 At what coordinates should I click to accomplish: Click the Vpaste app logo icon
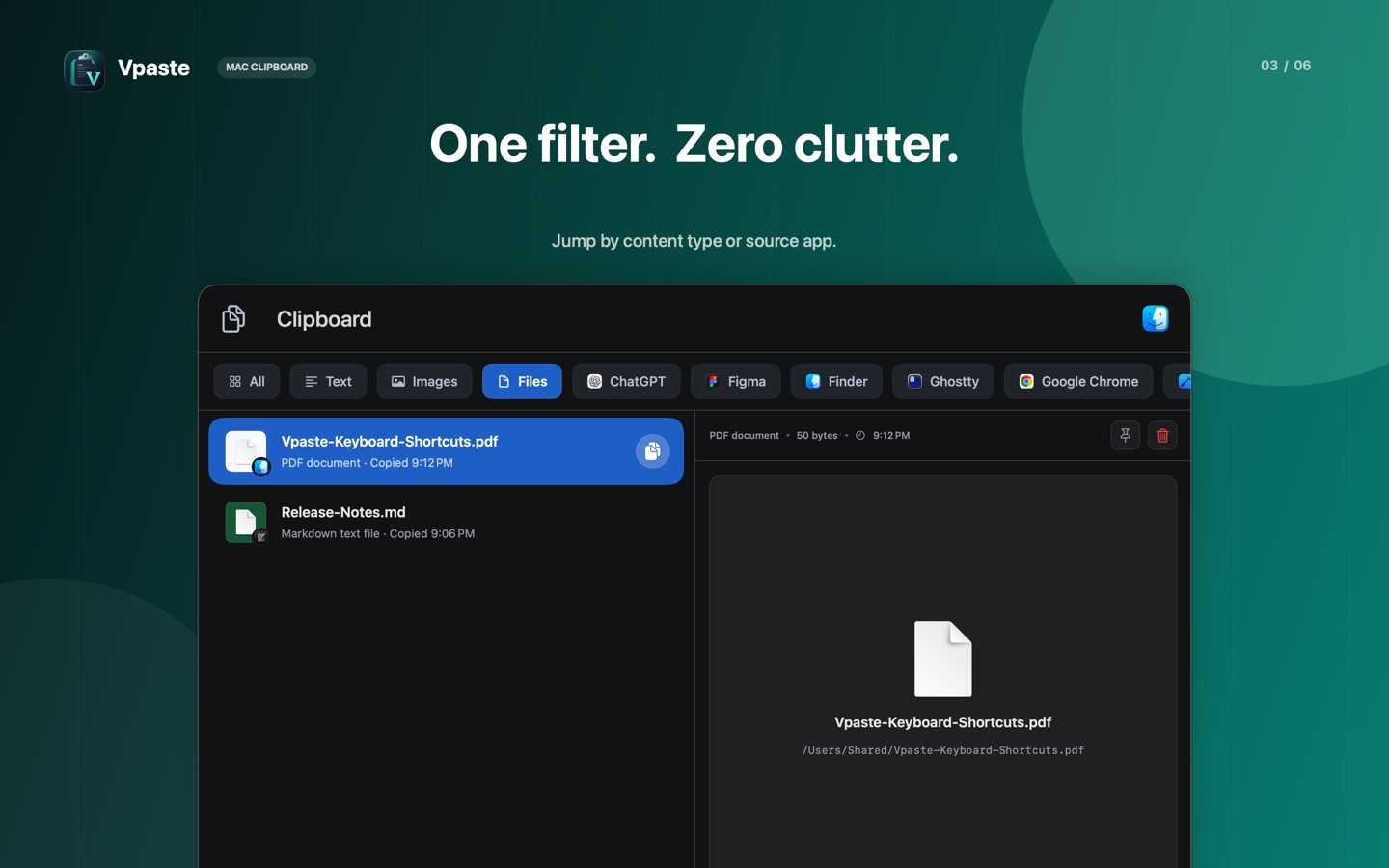84,70
